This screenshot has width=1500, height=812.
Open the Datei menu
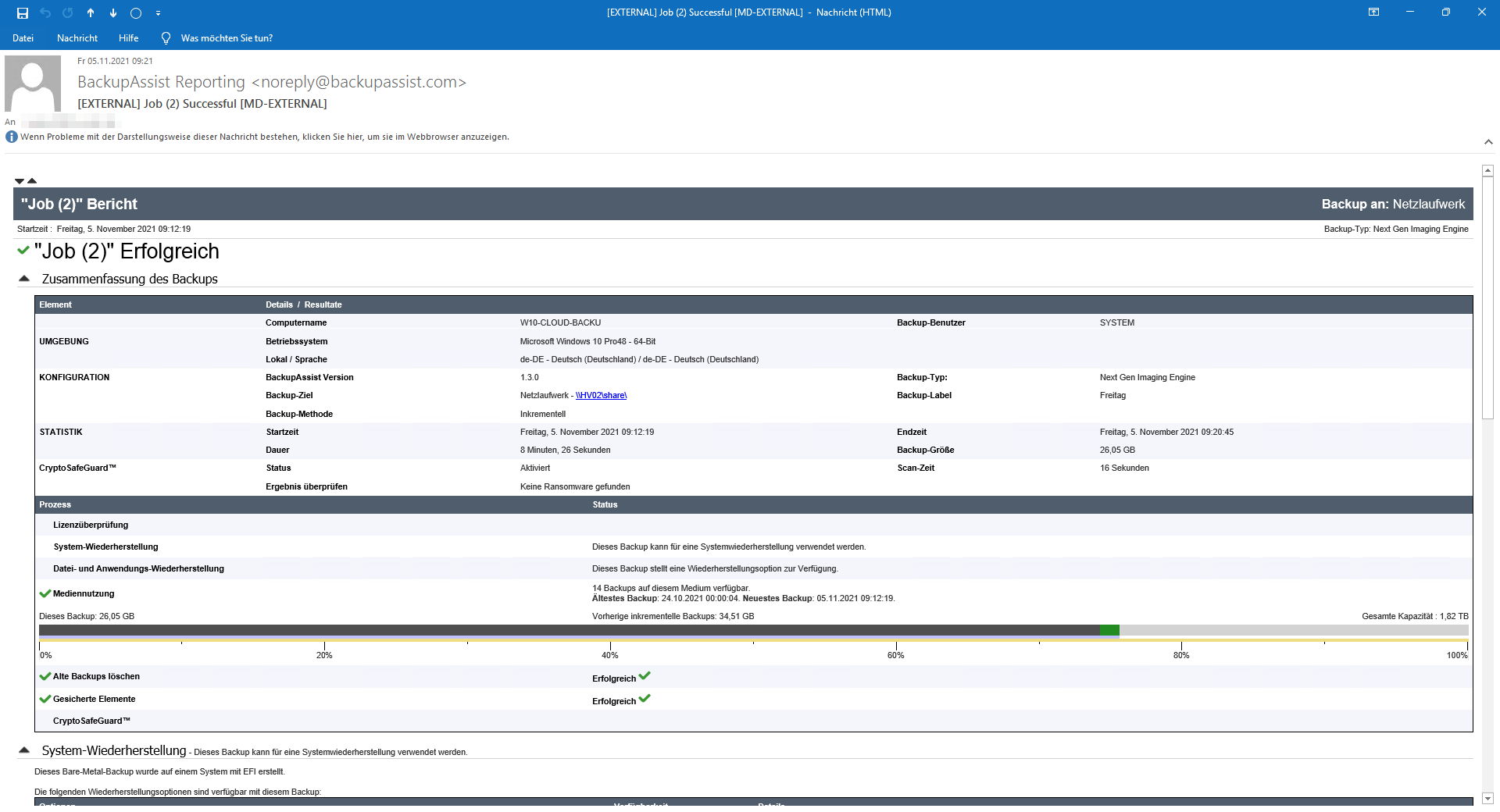point(23,37)
